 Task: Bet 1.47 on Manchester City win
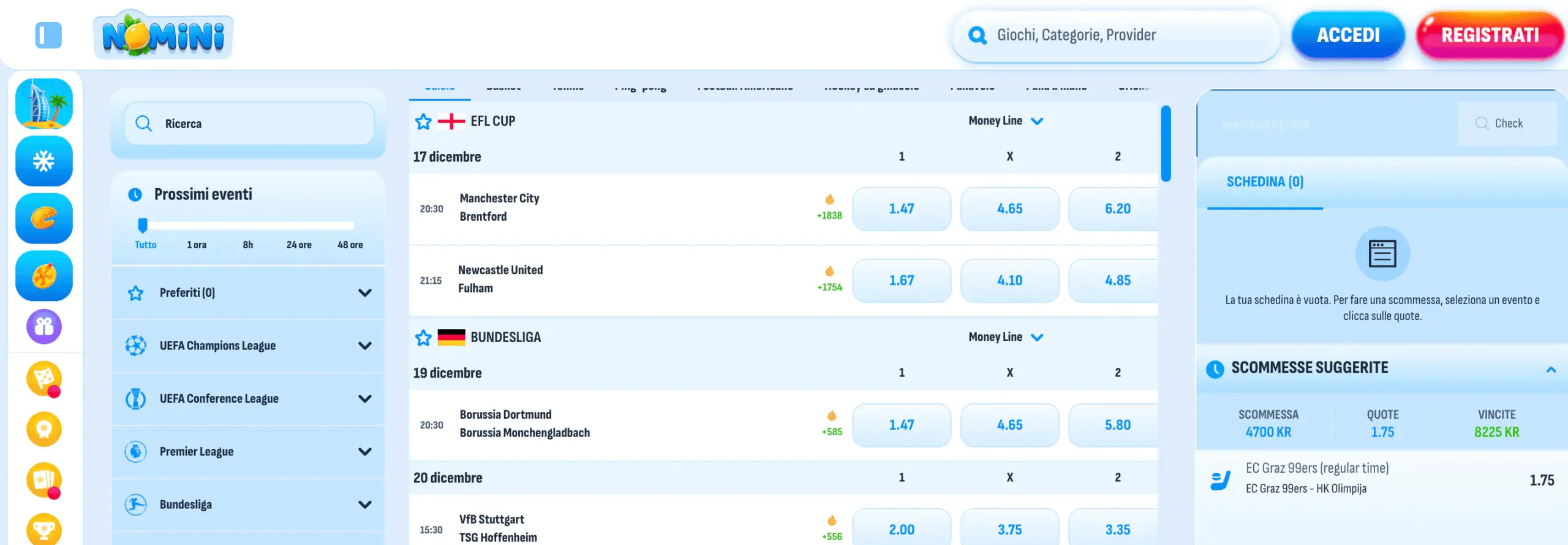coord(902,209)
